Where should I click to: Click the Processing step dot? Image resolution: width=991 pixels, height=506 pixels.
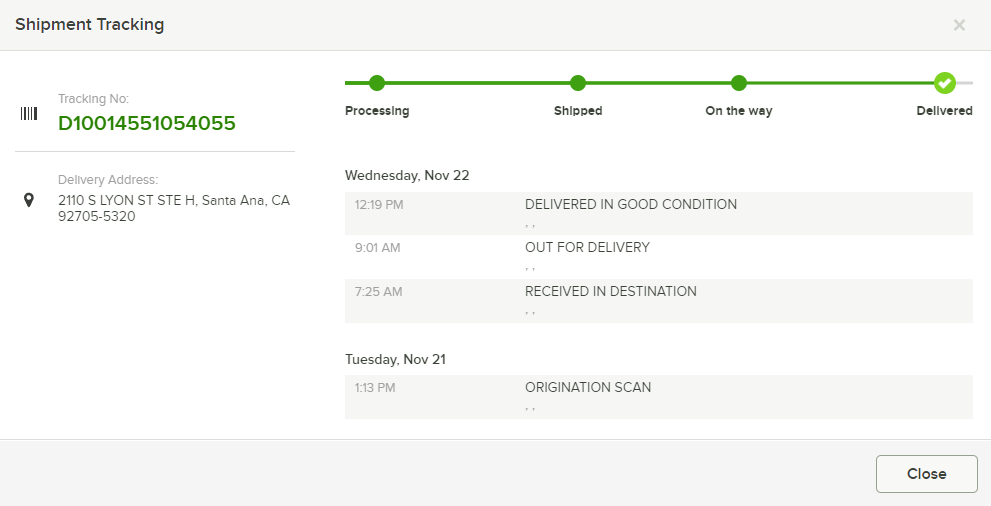pyautogui.click(x=377, y=83)
